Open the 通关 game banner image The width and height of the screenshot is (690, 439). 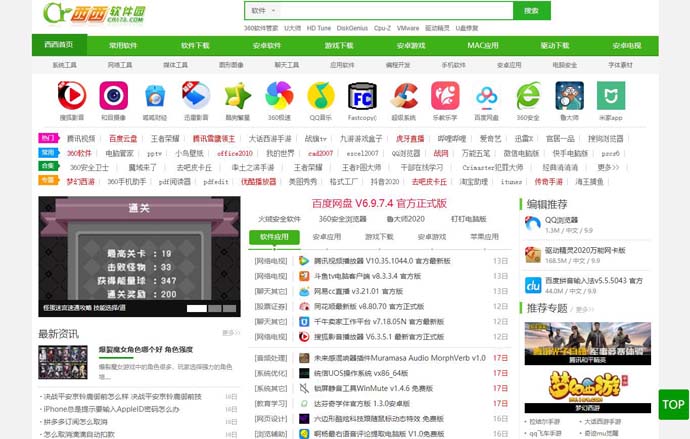point(139,256)
